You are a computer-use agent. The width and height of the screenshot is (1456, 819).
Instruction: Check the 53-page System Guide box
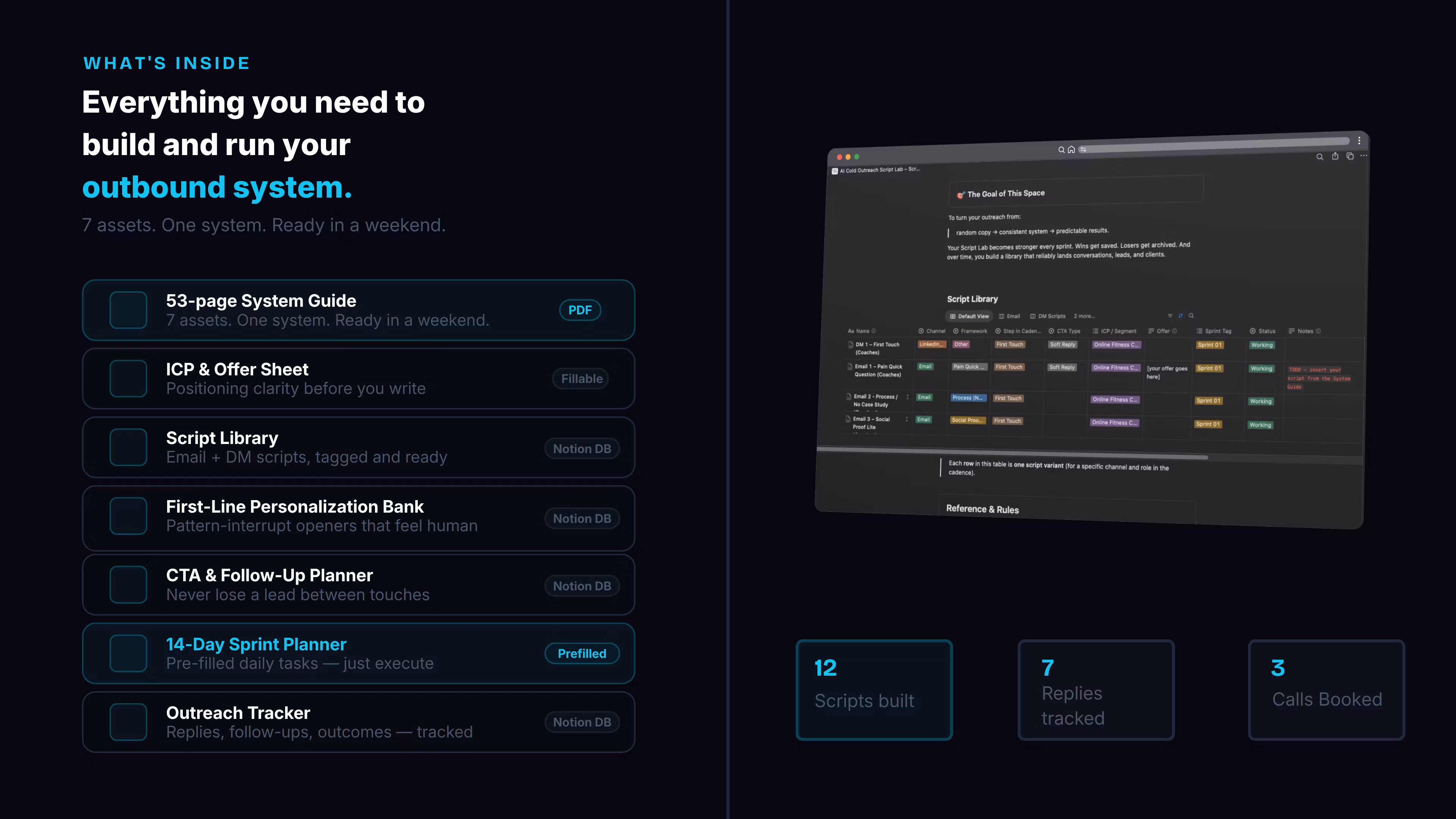pos(128,310)
